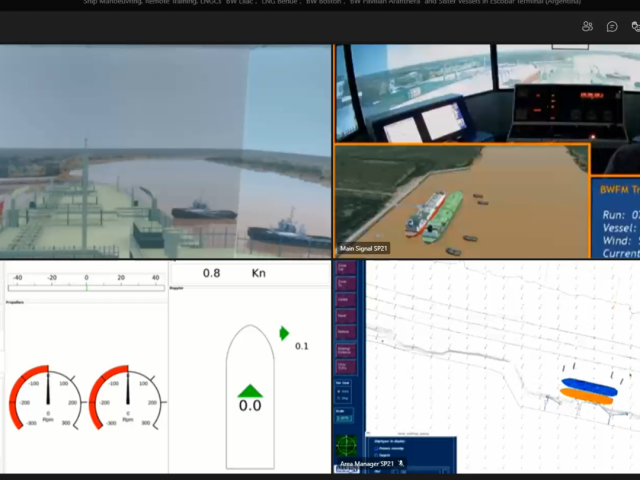The height and width of the screenshot is (480, 640).
Task: Select the second Set Goal radio option
Action: [339, 398]
